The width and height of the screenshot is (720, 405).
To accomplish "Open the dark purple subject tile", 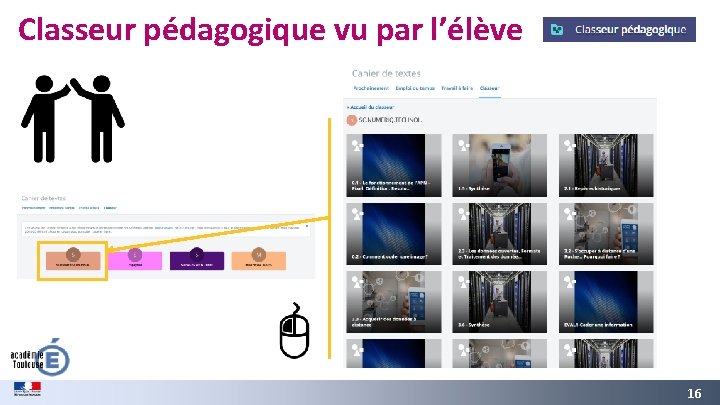I will (x=197, y=260).
